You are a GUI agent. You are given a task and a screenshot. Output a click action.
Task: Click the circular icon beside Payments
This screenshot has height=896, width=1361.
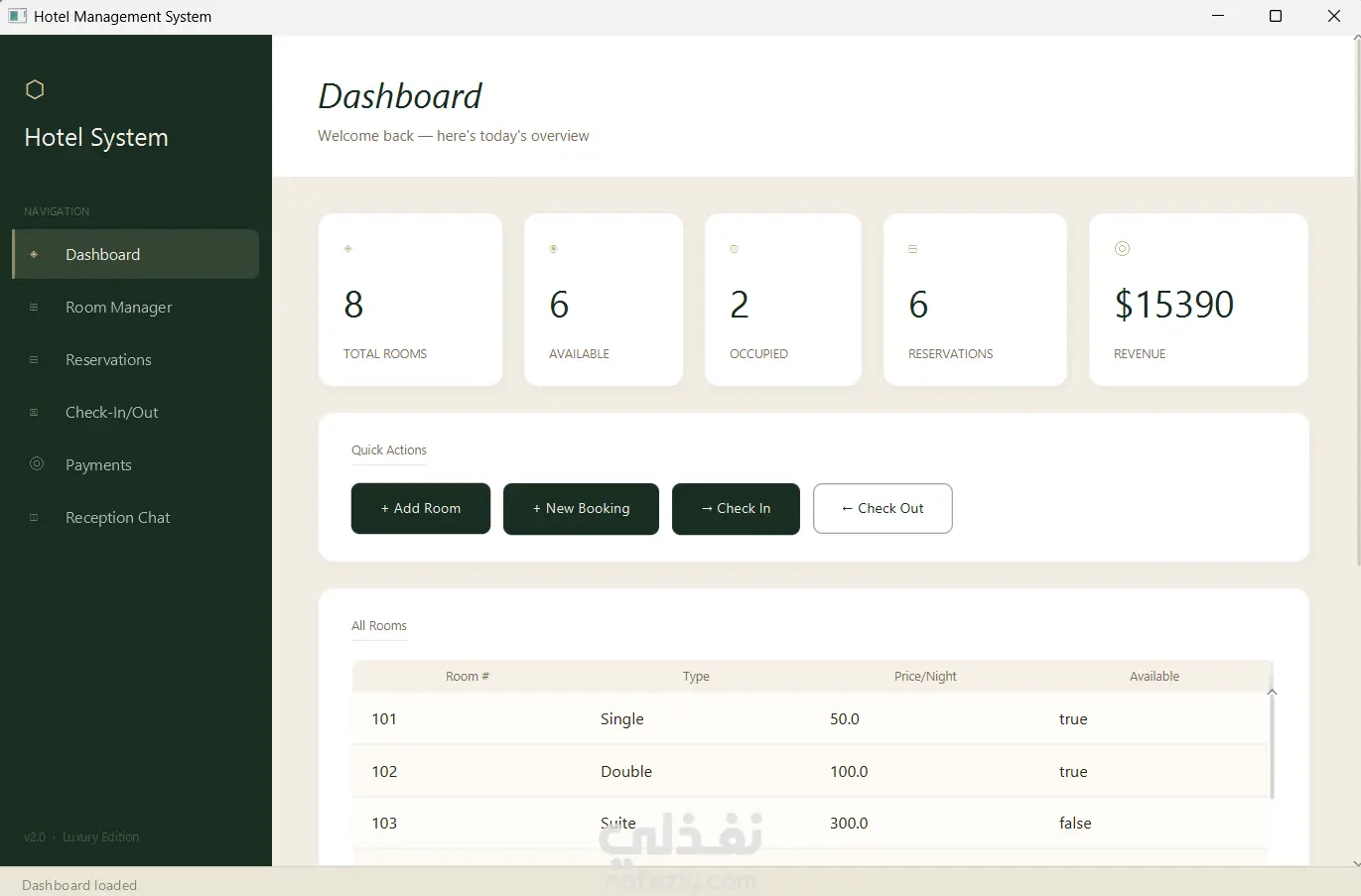37,463
